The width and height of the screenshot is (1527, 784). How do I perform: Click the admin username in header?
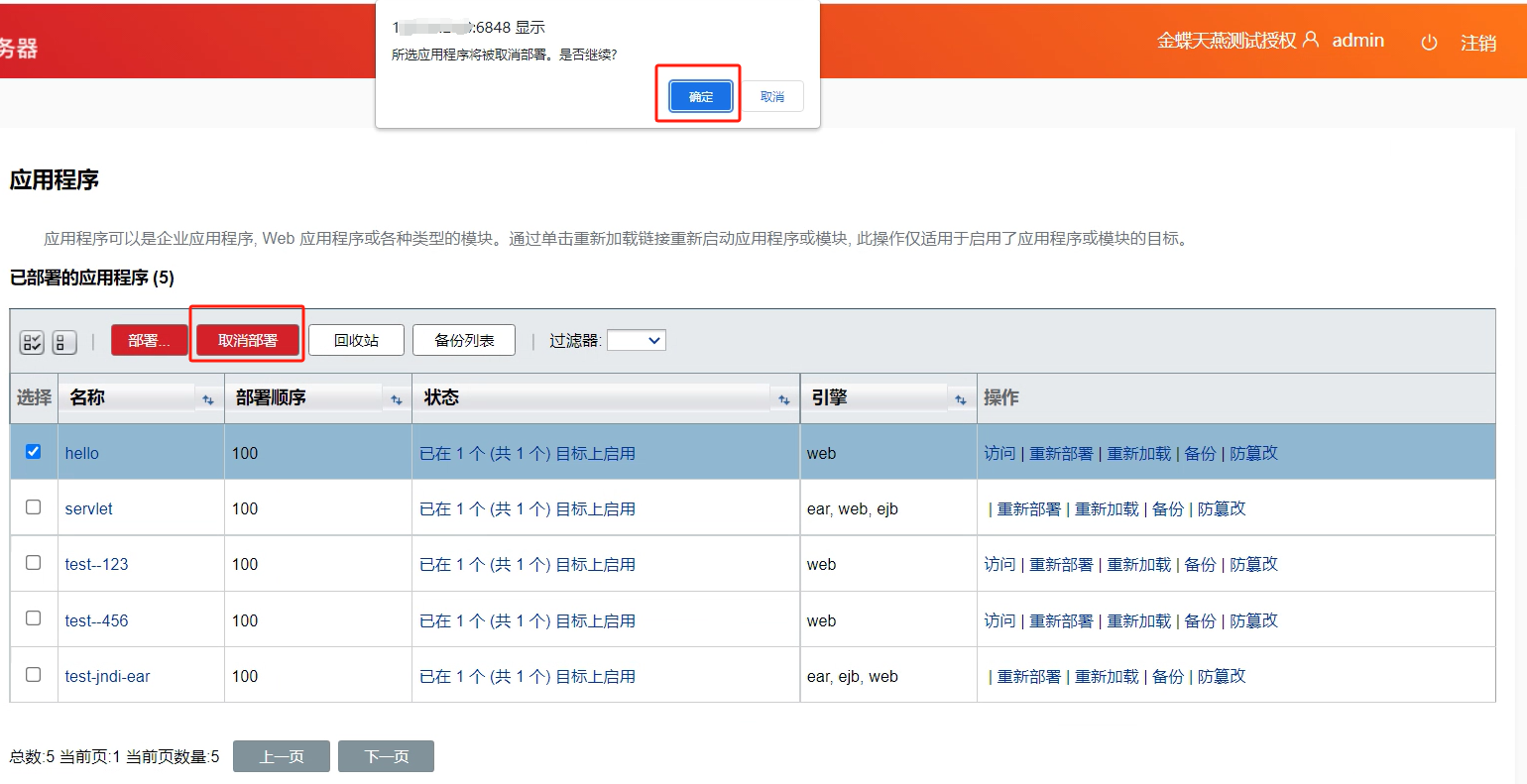coord(1358,40)
